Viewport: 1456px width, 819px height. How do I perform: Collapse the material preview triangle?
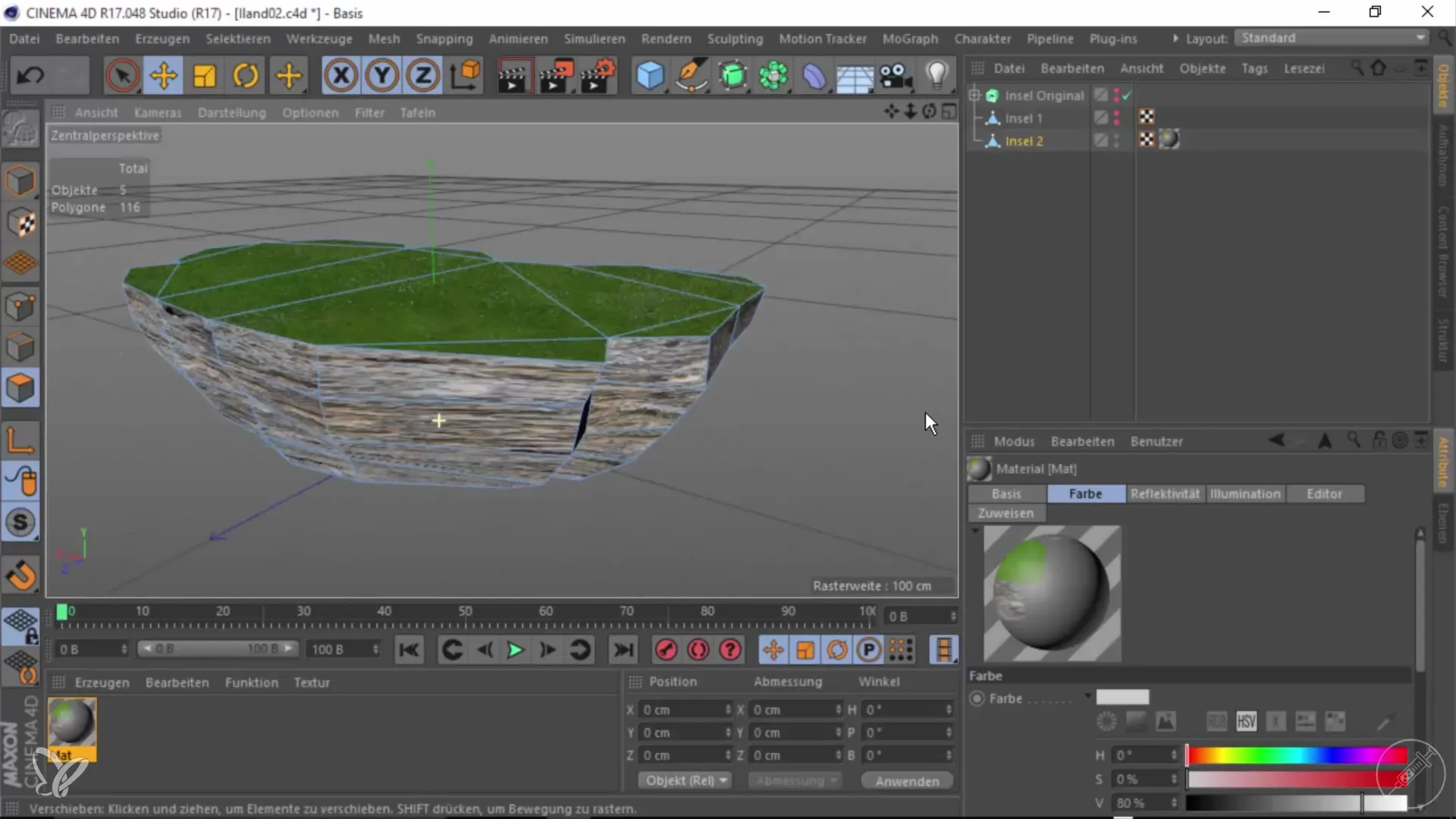[974, 531]
